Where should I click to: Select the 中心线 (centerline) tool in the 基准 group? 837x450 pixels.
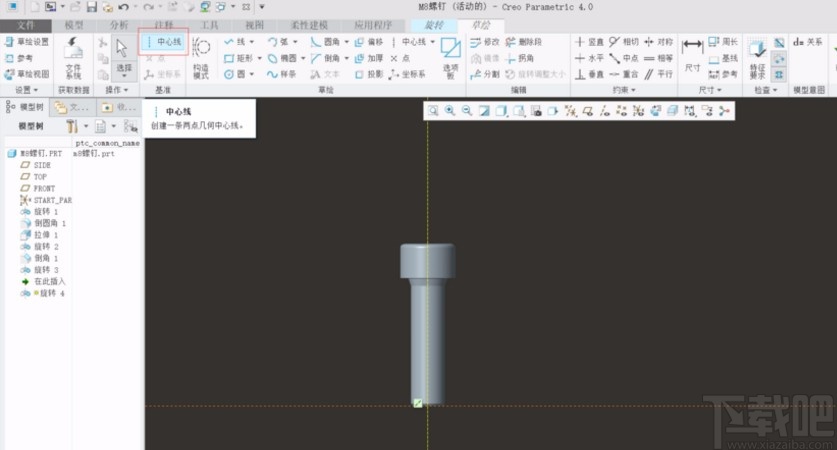point(163,42)
